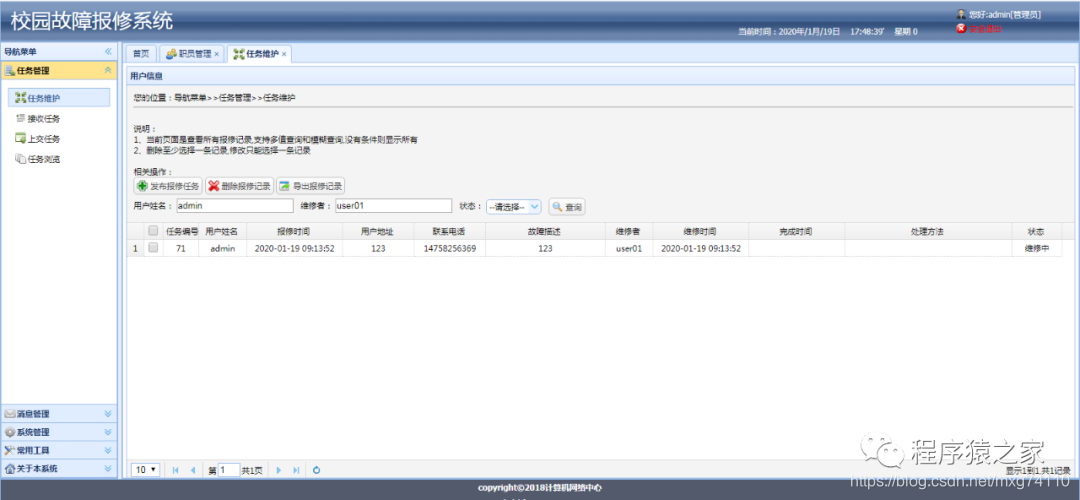
Task: Click the 接收任务 sidebar icon
Action: (x=20, y=118)
